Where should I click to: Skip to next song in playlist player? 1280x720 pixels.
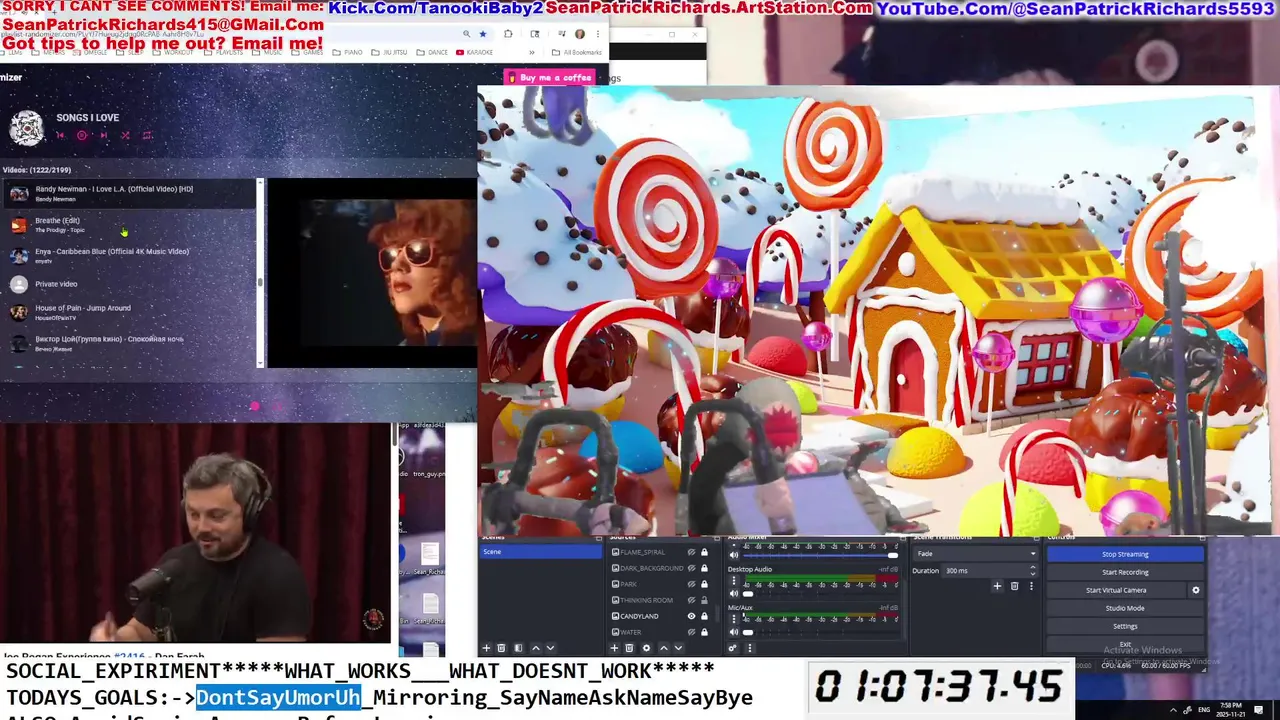pyautogui.click(x=103, y=135)
